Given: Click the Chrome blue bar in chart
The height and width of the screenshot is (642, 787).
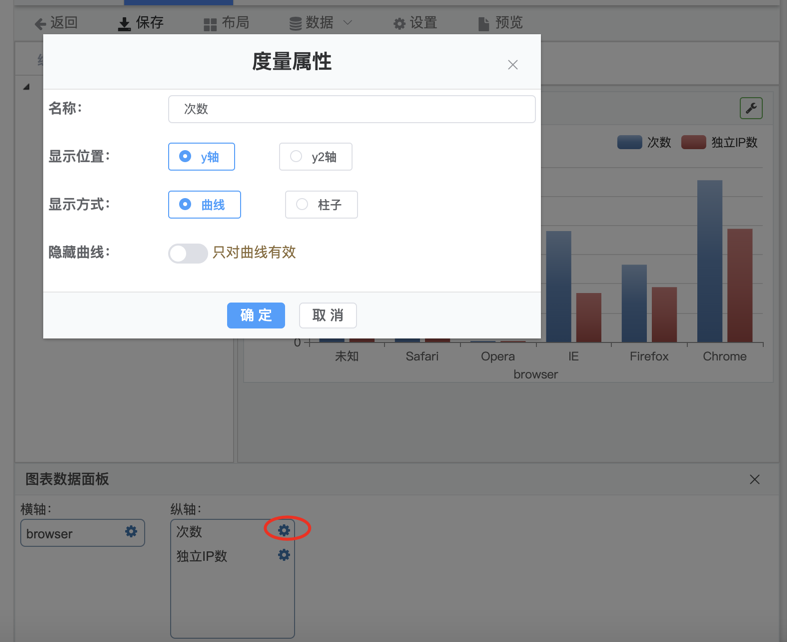Looking at the screenshot, I should pos(710,261).
